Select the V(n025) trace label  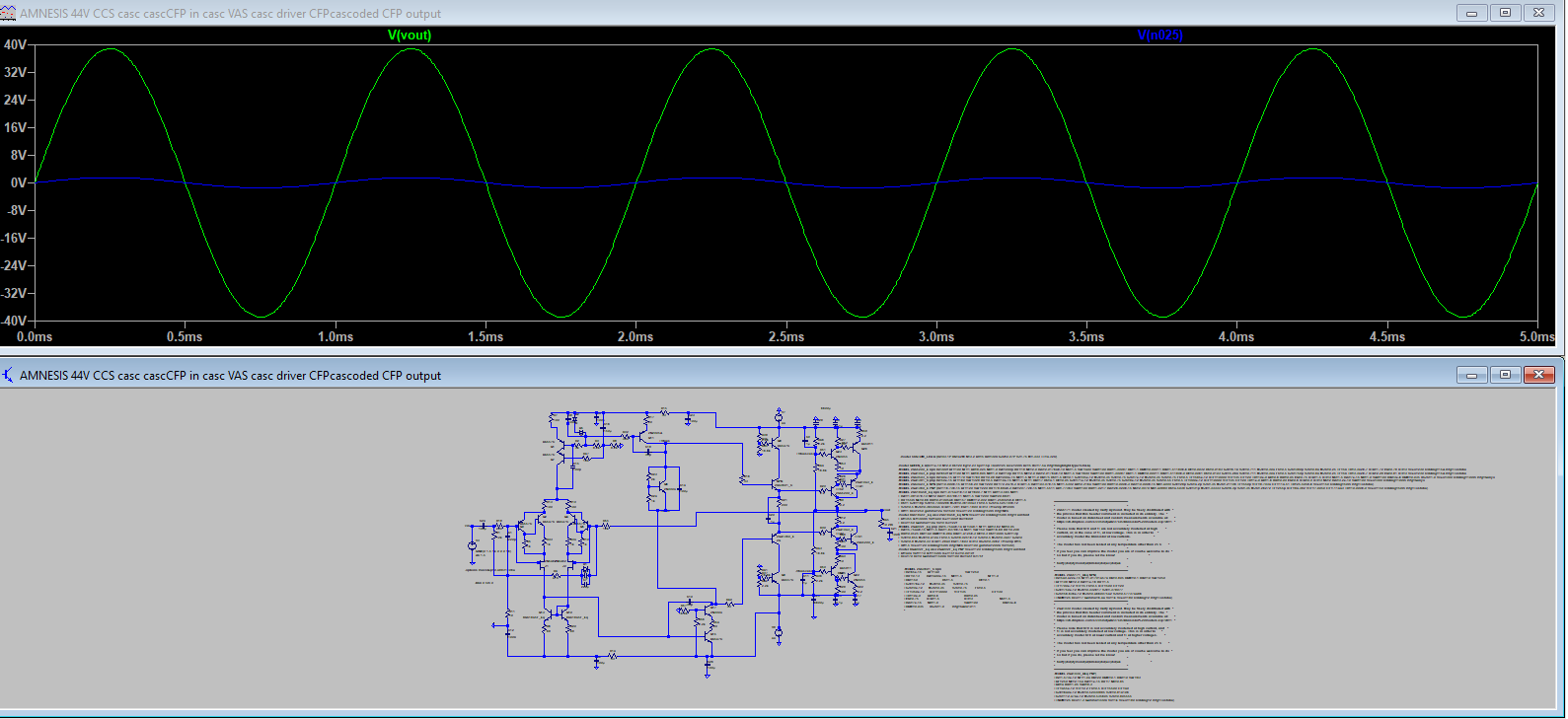(1159, 35)
